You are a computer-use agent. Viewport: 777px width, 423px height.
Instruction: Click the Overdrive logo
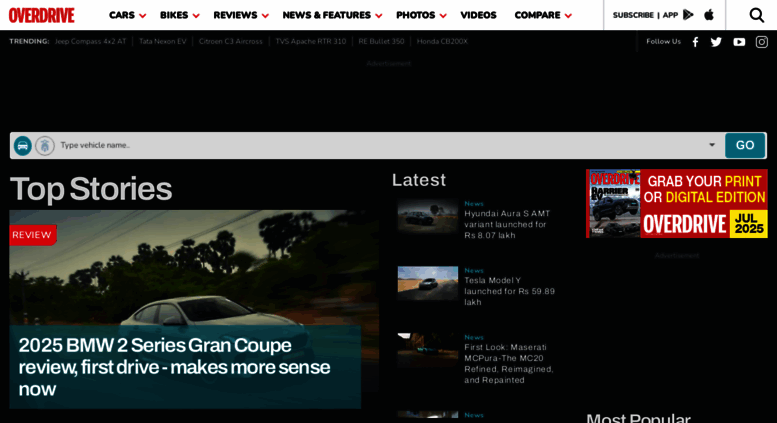coord(42,15)
